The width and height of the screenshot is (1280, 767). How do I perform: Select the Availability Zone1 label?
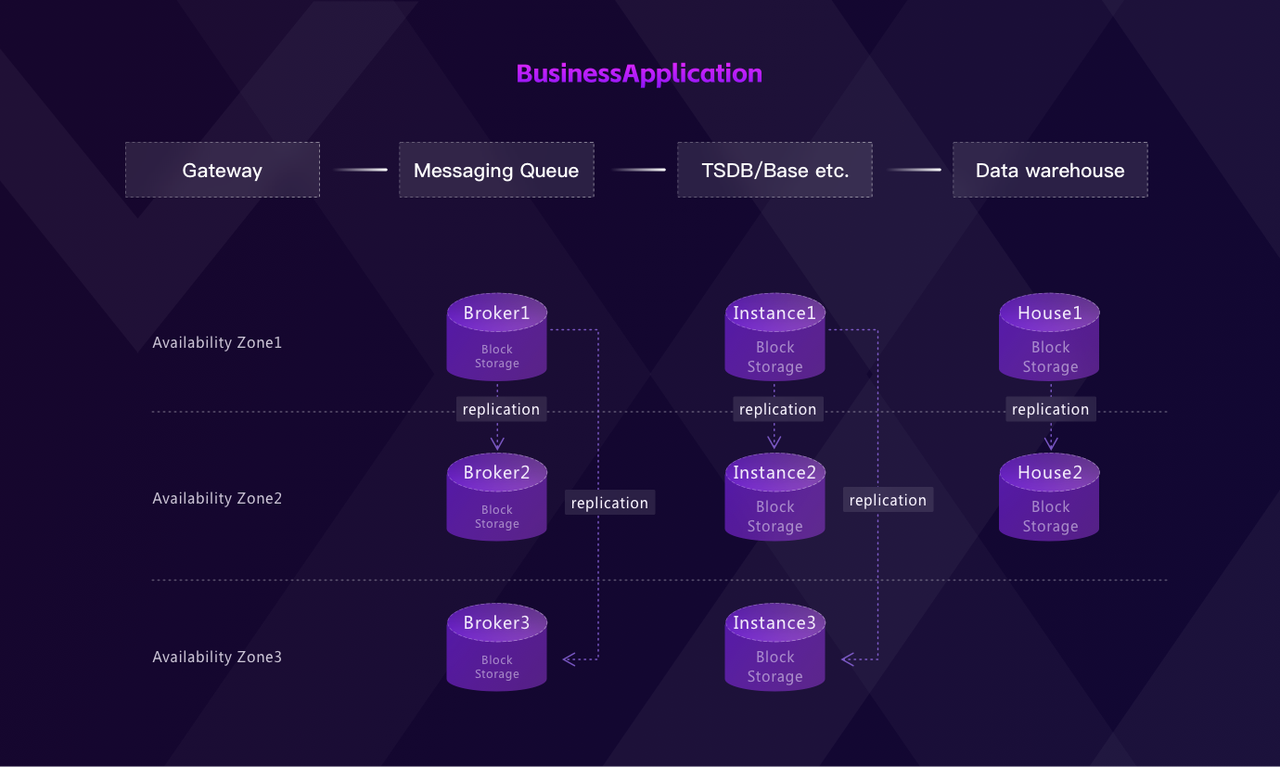[x=217, y=342]
